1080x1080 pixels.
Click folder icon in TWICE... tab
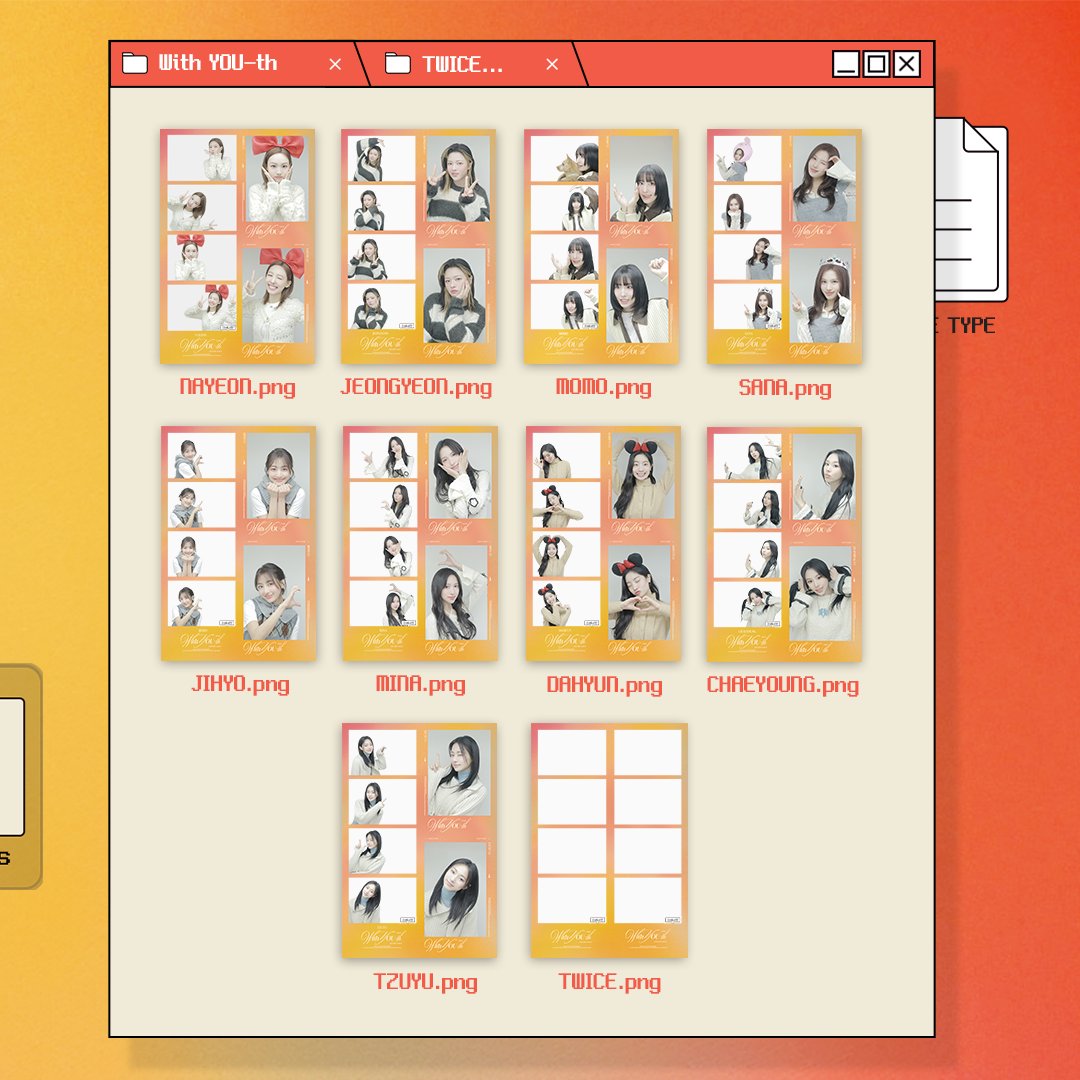397,63
